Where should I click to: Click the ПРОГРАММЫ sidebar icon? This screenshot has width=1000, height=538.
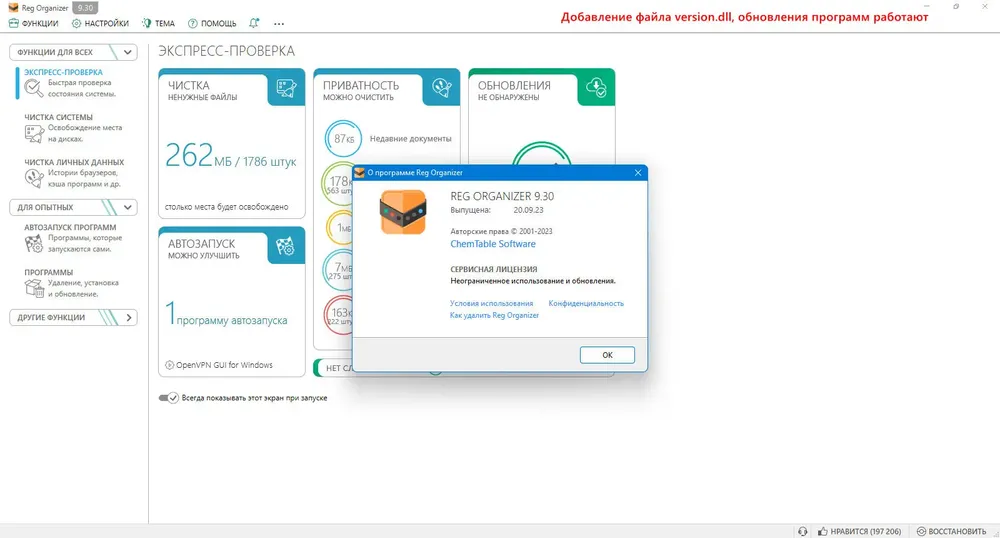(34, 288)
